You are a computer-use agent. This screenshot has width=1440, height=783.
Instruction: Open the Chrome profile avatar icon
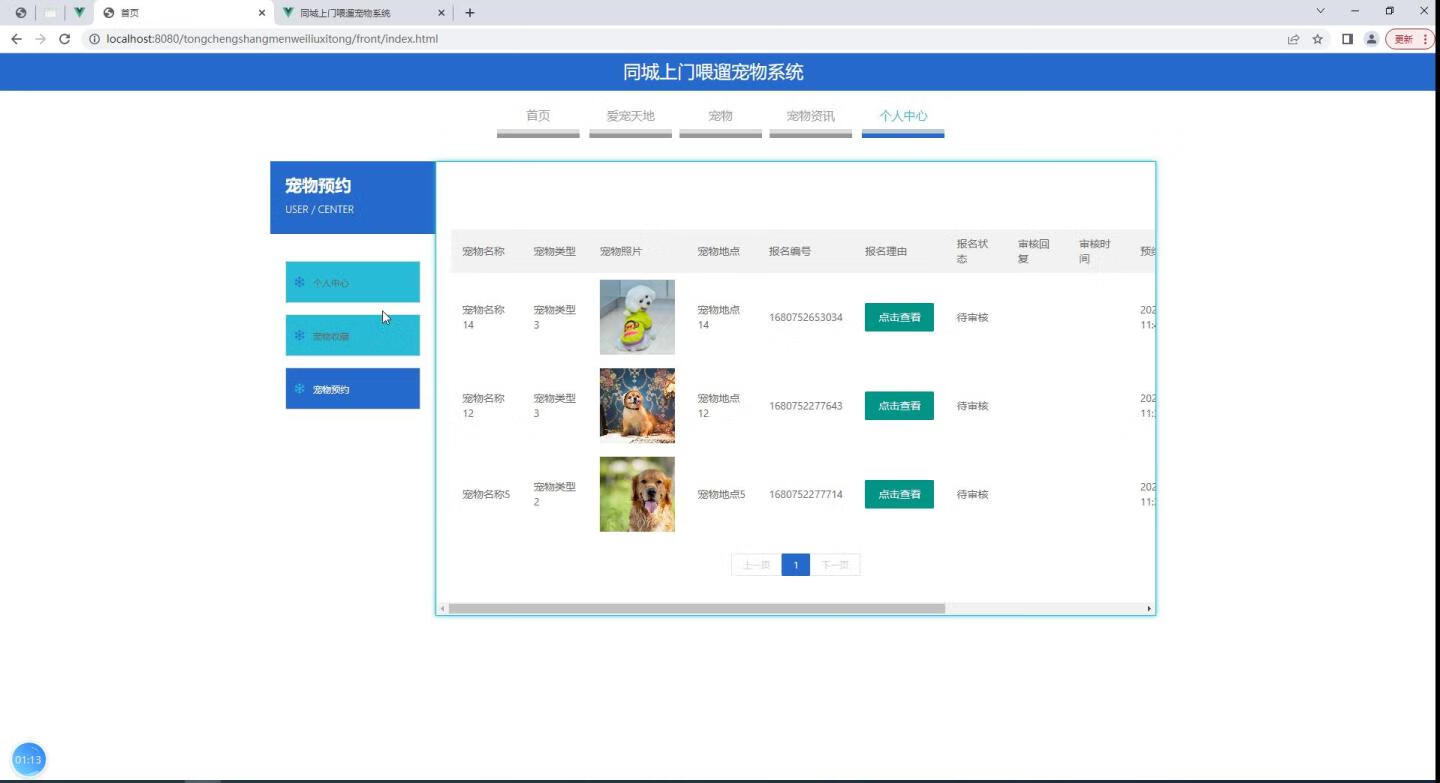[1371, 39]
